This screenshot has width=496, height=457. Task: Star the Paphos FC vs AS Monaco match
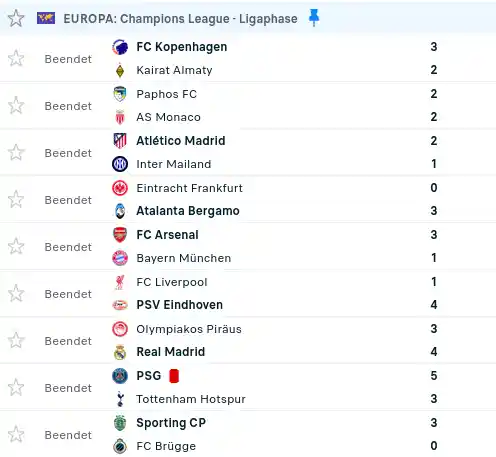[16, 105]
